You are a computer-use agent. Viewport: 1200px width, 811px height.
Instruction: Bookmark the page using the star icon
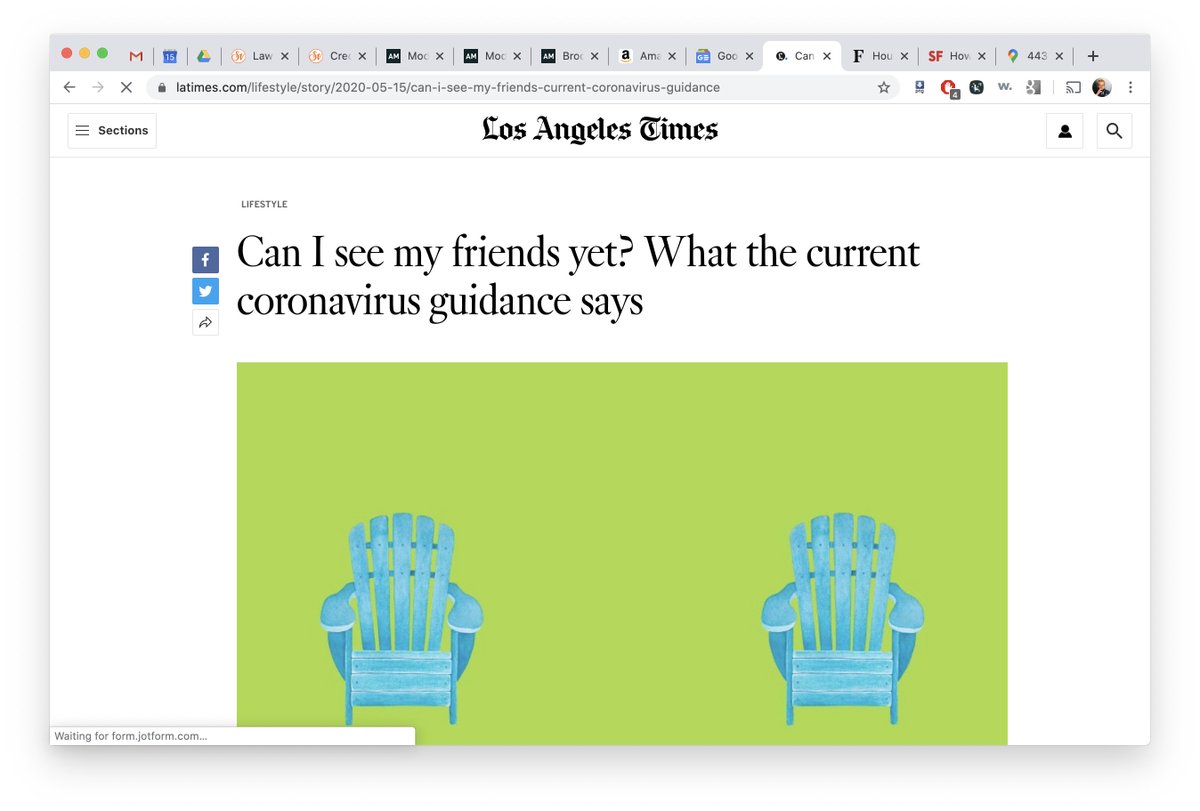884,87
